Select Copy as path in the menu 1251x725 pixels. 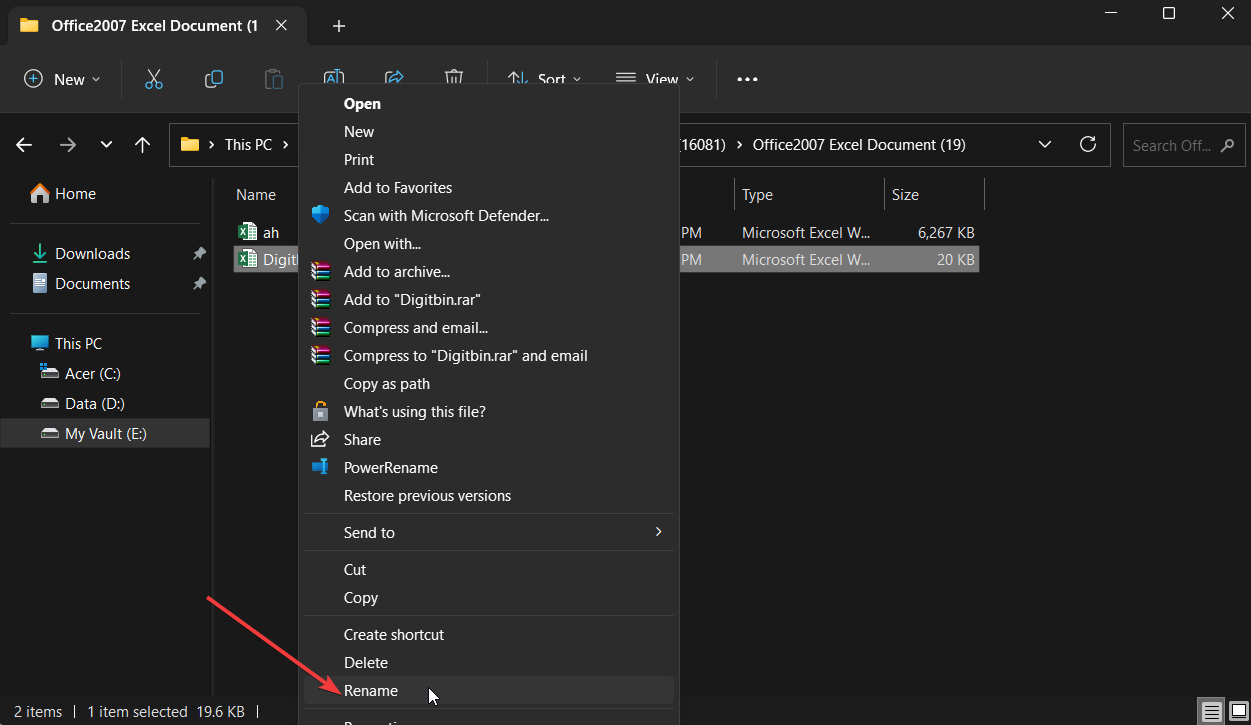click(x=489, y=383)
